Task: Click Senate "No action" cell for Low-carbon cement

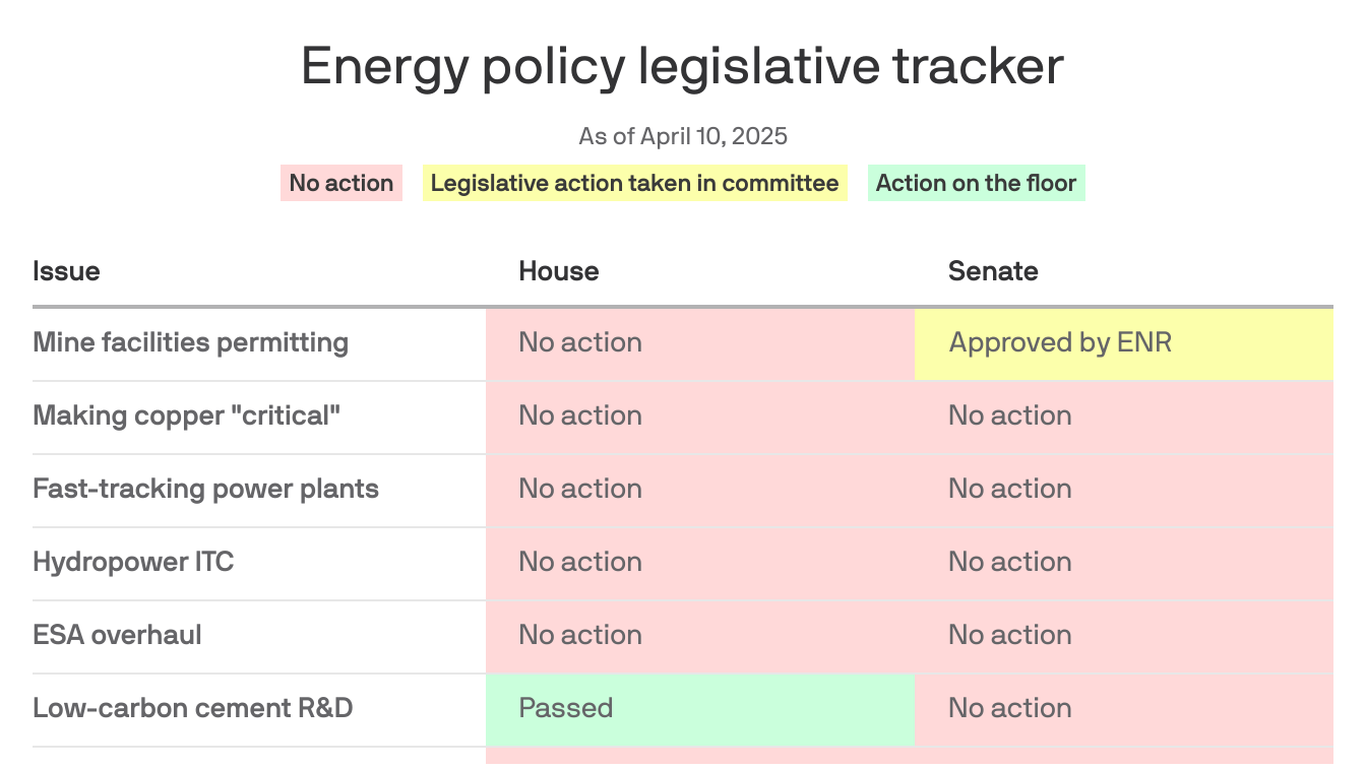Action: point(1124,709)
